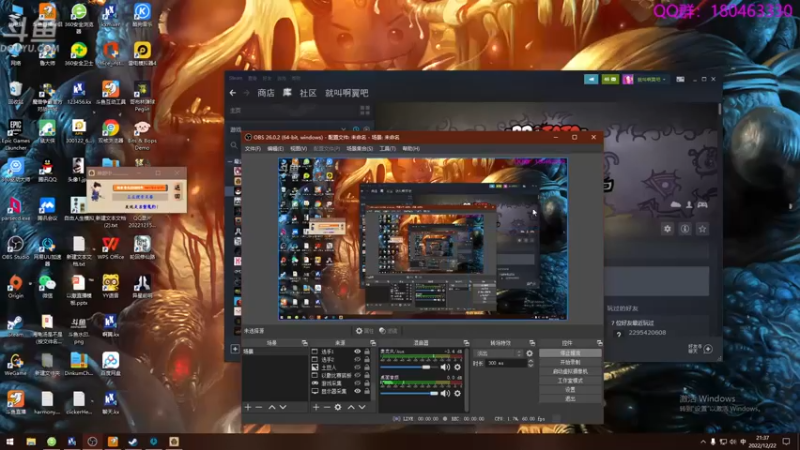Image resolution: width=800 pixels, height=450 pixels.
Task: Toggle lock on 主持人 source
Action: point(367,367)
